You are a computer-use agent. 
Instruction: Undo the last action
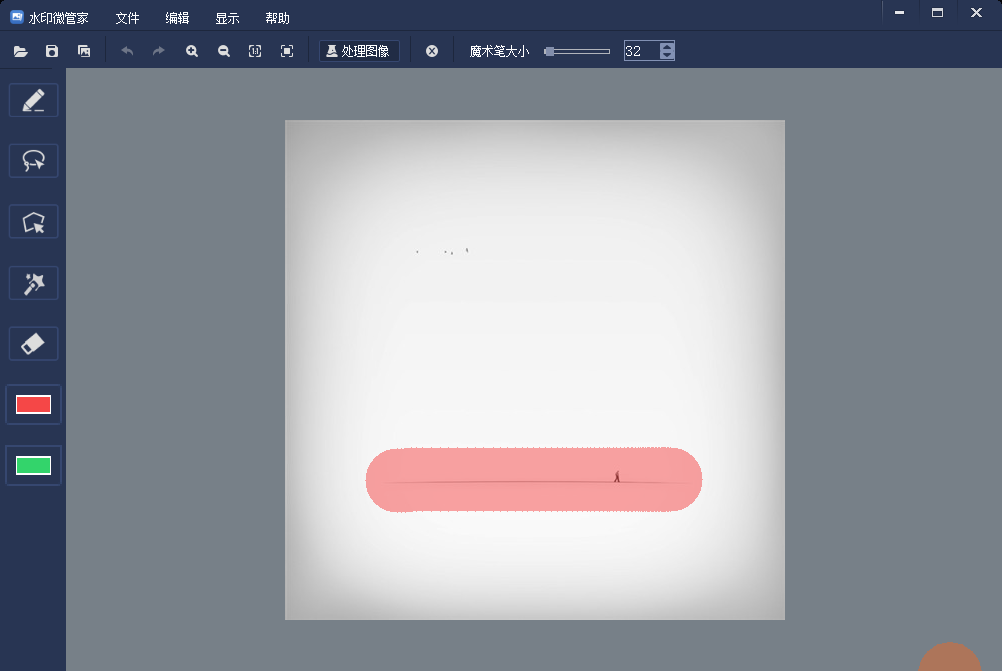click(127, 51)
